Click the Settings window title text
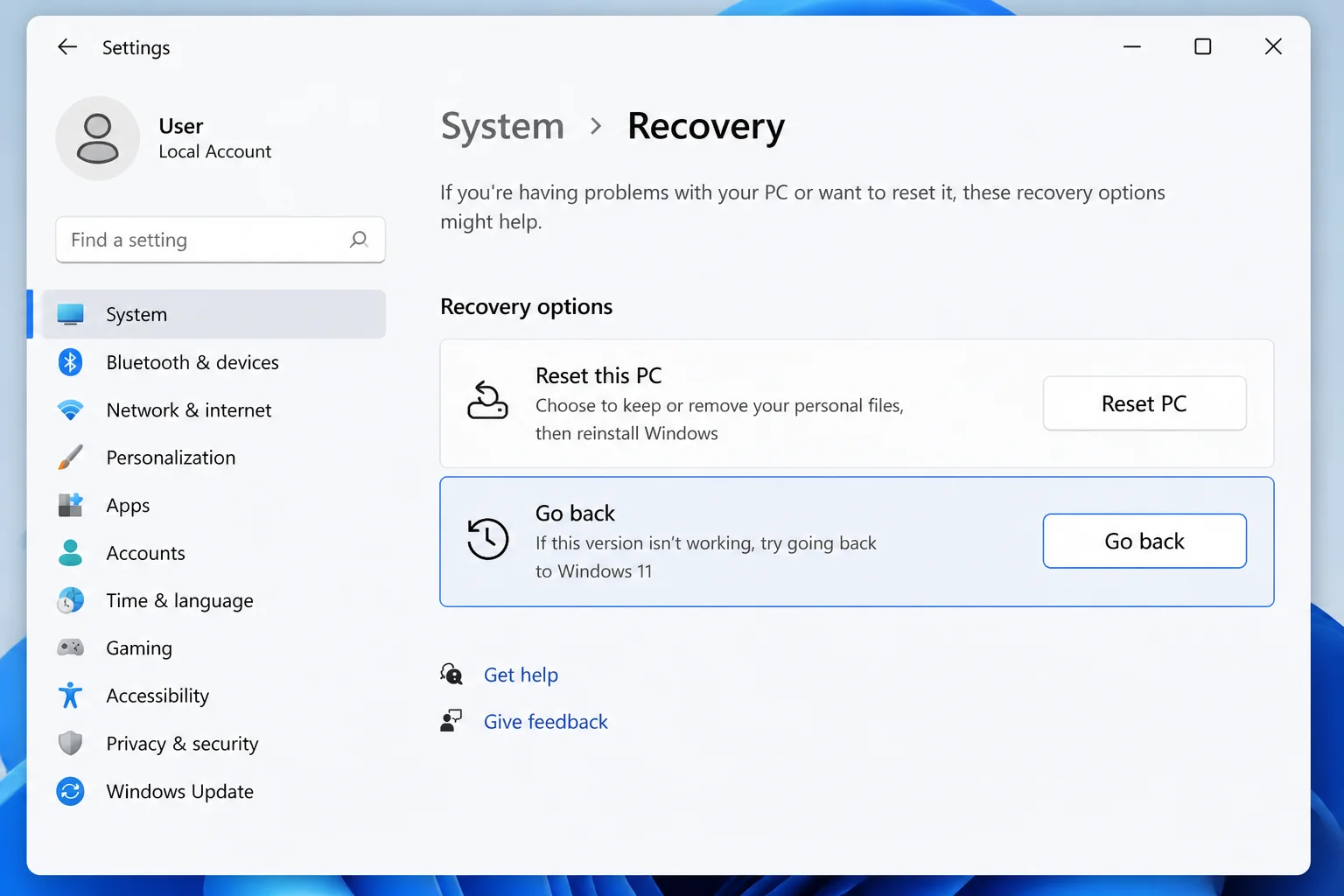Screen dimensions: 1344x896 click(136, 48)
